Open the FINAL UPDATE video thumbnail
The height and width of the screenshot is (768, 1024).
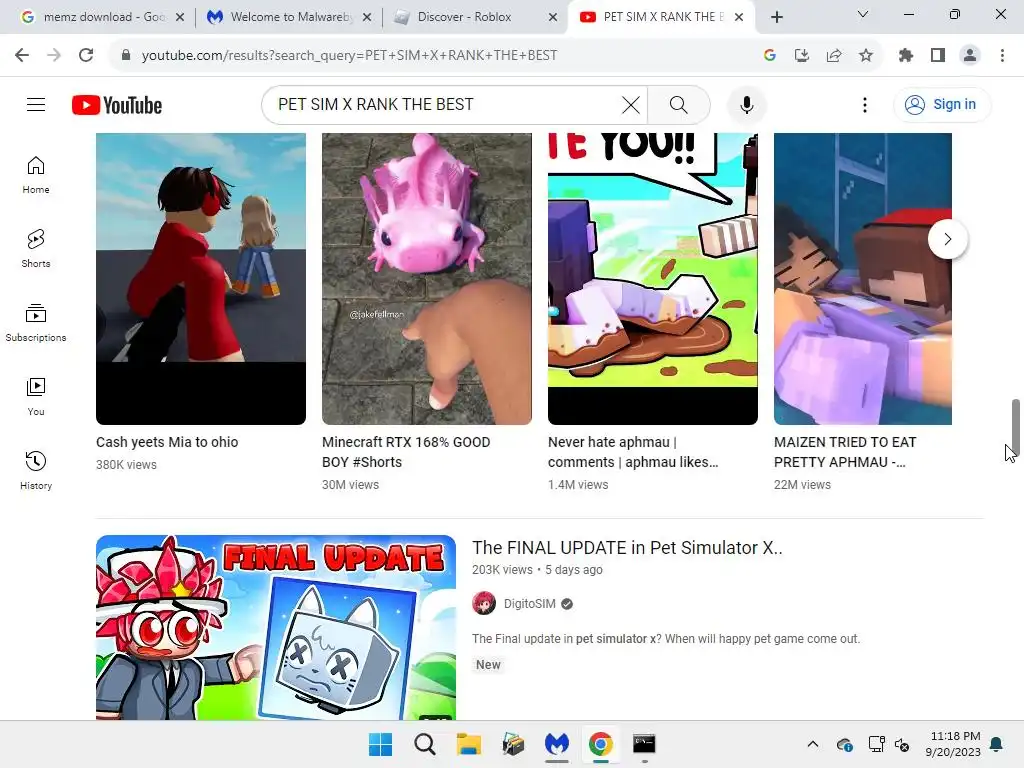276,628
